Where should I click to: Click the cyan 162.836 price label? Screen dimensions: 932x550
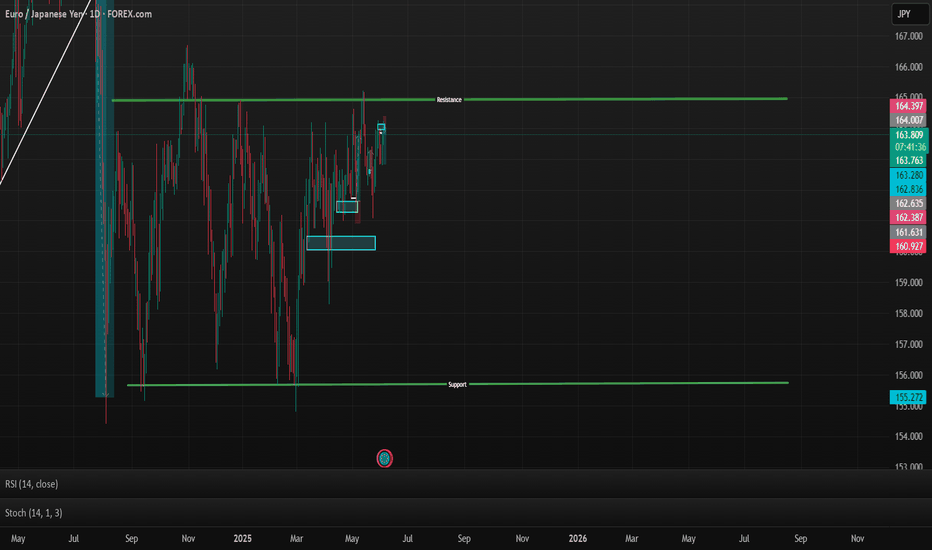908,189
